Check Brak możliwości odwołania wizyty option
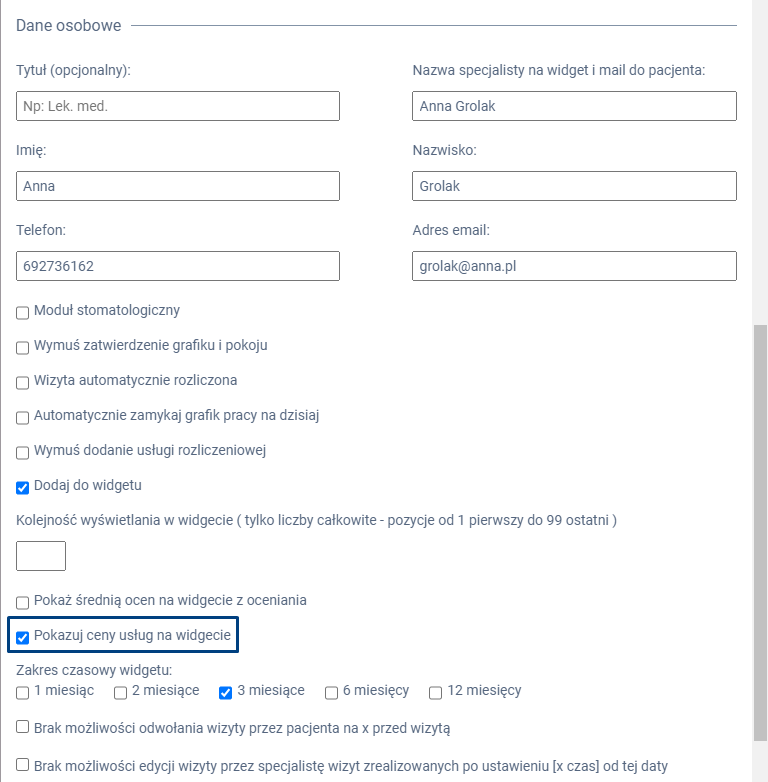 23,728
